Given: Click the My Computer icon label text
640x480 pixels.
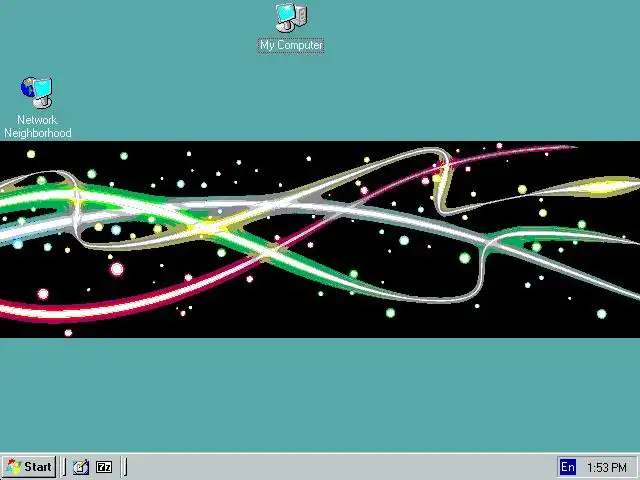Looking at the screenshot, I should click(291, 45).
